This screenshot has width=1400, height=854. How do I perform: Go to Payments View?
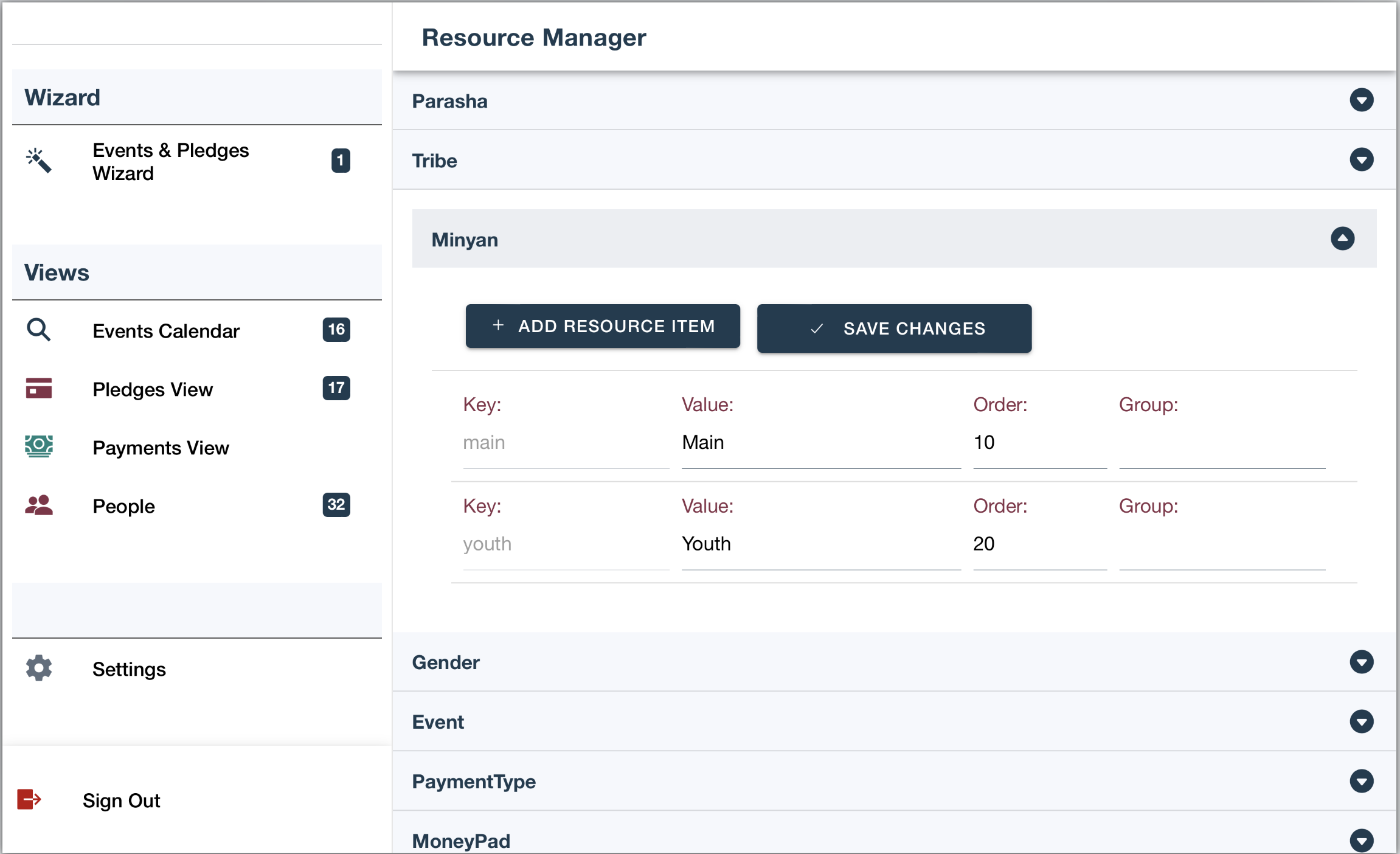[197, 447]
